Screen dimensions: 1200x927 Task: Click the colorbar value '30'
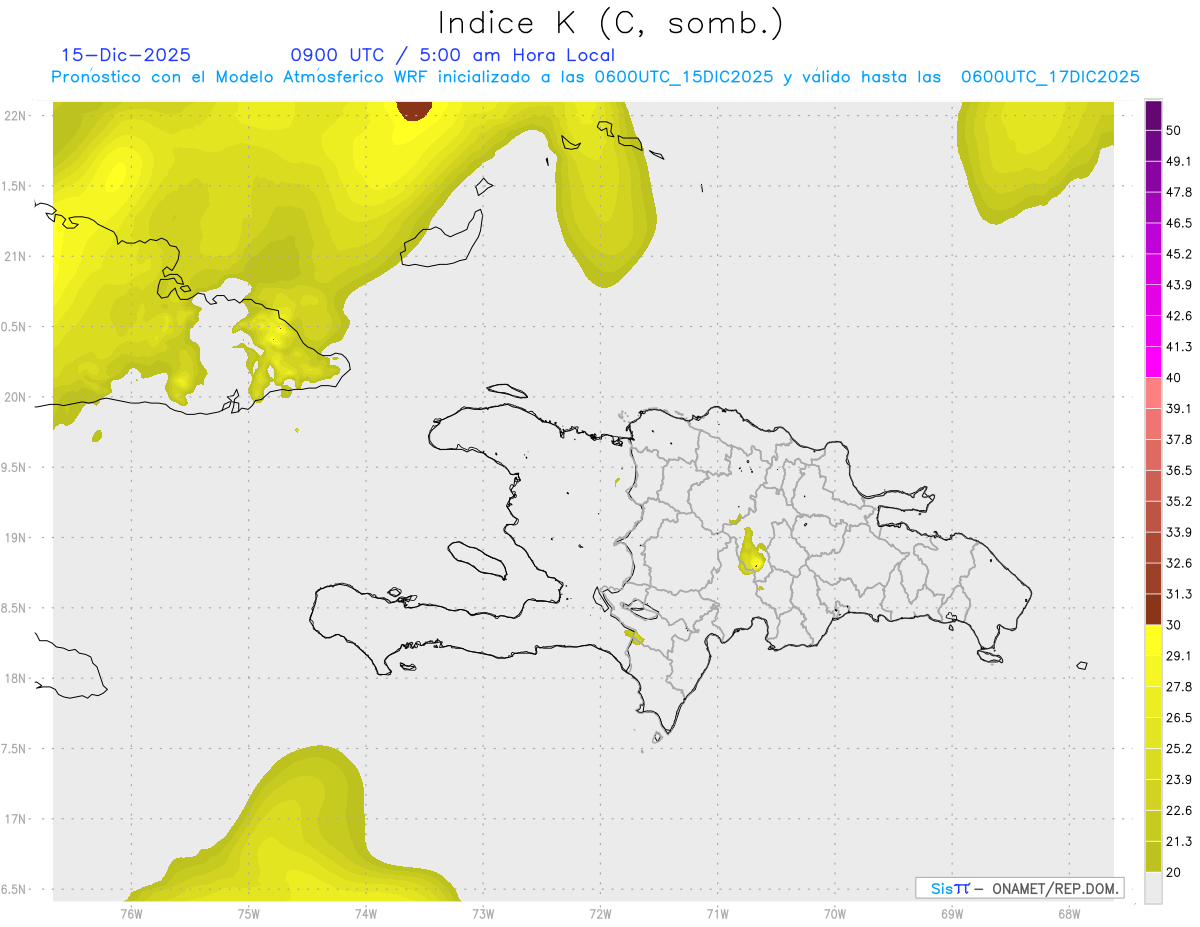pos(1174,625)
